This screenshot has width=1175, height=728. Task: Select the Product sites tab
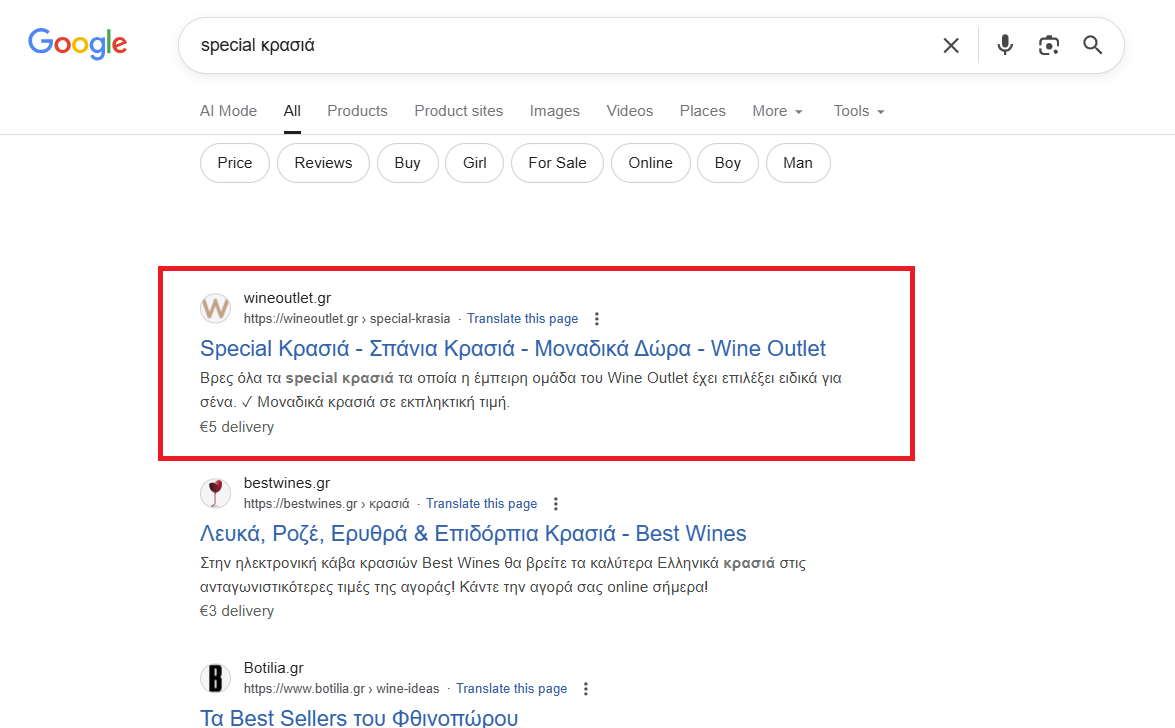pyautogui.click(x=458, y=111)
